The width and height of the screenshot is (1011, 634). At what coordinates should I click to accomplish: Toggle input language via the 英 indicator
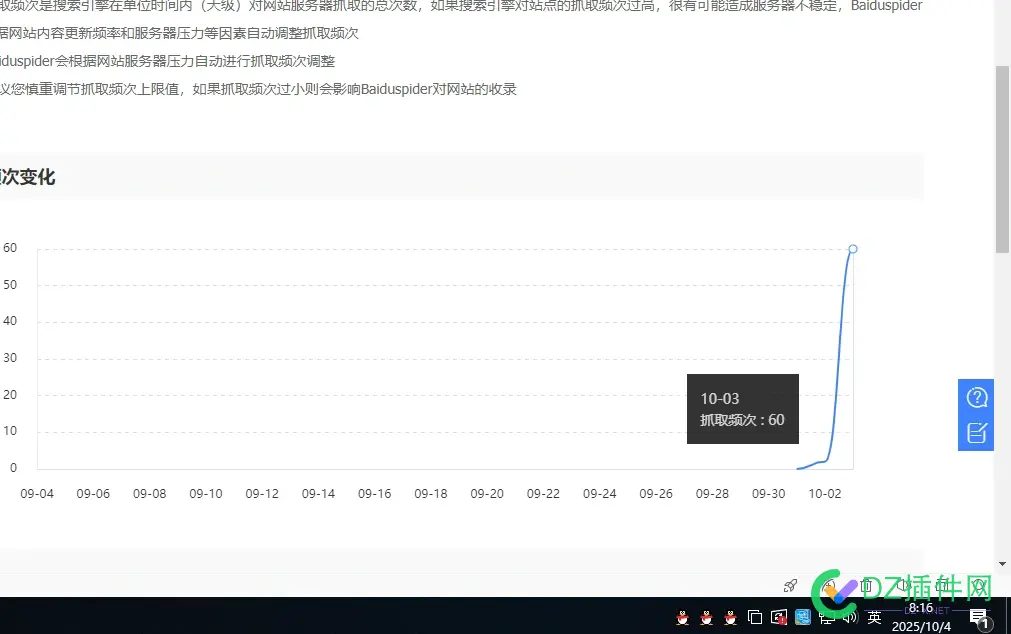coord(873,617)
